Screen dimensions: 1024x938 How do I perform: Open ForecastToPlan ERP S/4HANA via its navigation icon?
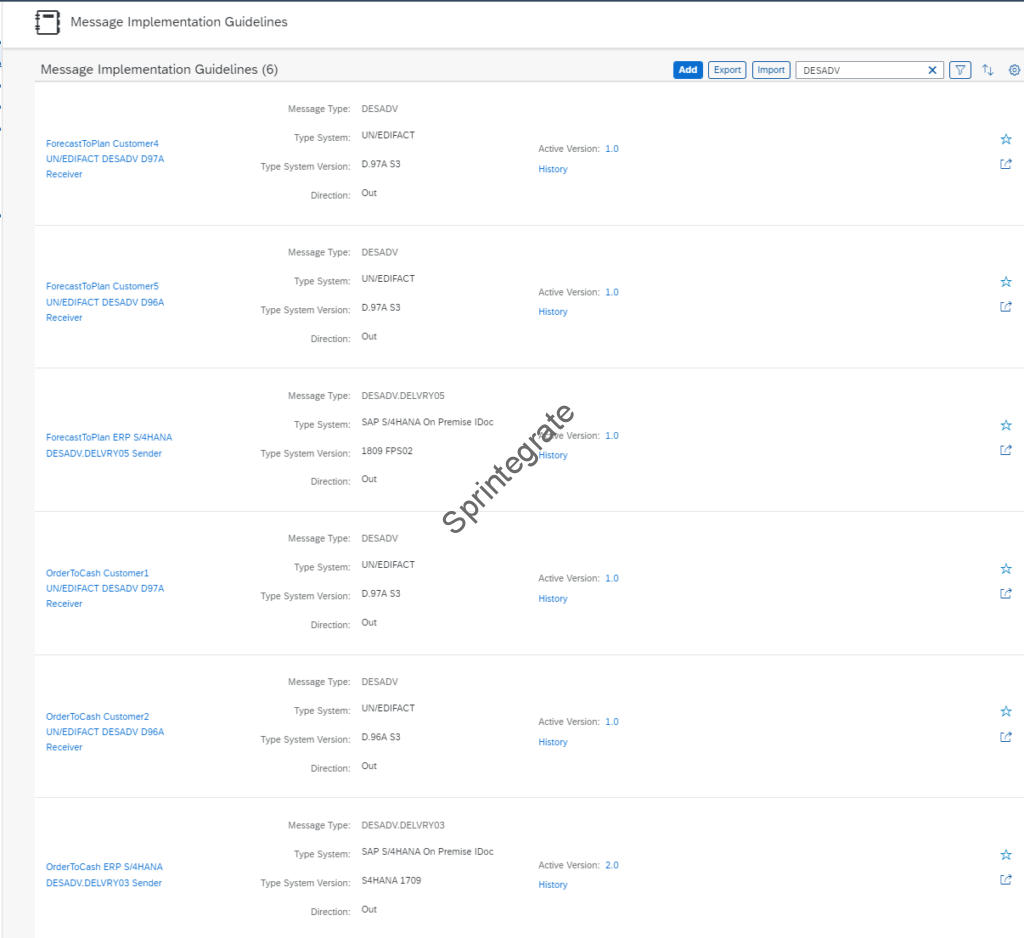click(x=1005, y=450)
